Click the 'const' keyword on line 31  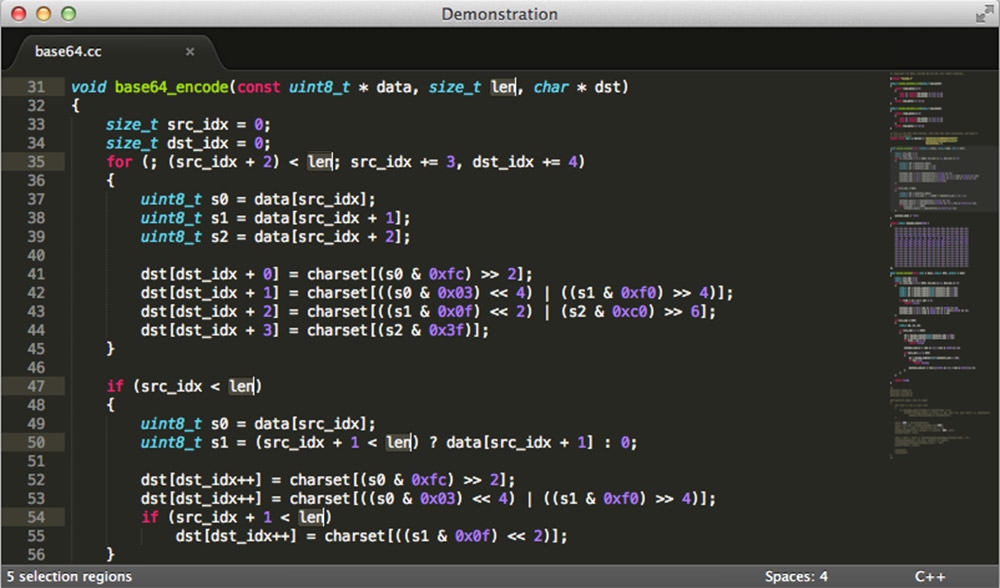(x=259, y=87)
